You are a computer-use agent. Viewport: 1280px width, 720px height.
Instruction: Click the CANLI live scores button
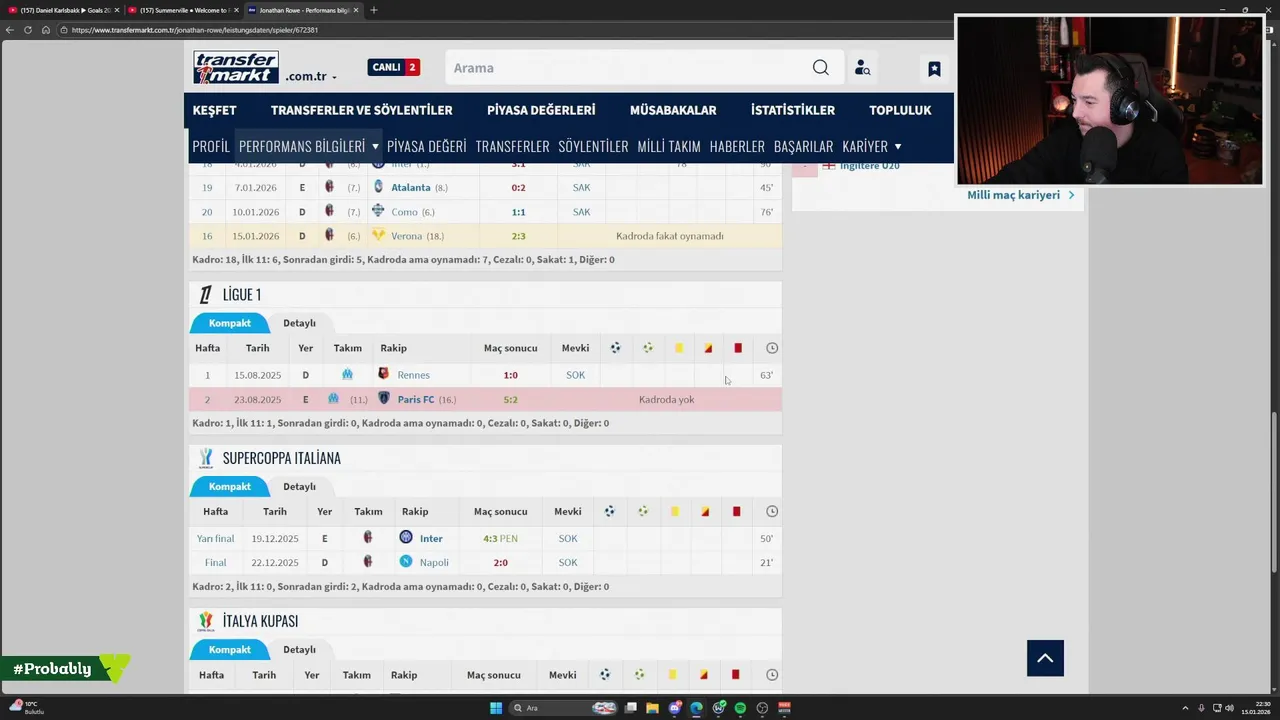(x=394, y=67)
